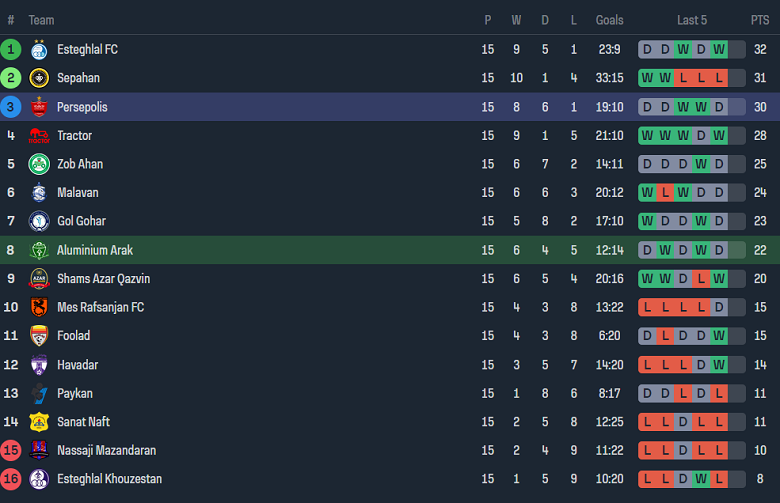This screenshot has width=780, height=503.
Task: Click the Tractor team logo
Action: [x=39, y=136]
